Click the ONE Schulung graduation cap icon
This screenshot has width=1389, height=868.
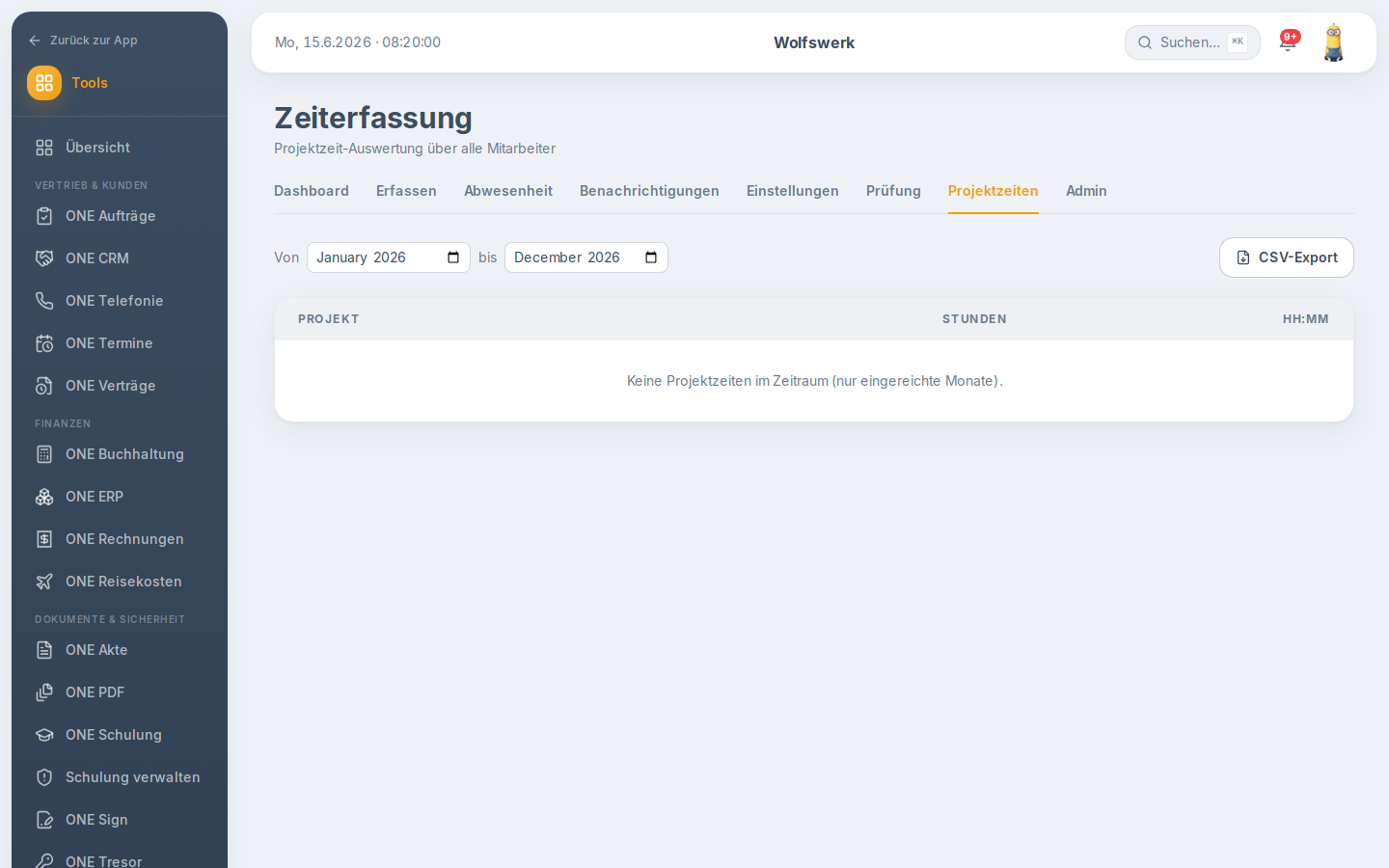[44, 735]
